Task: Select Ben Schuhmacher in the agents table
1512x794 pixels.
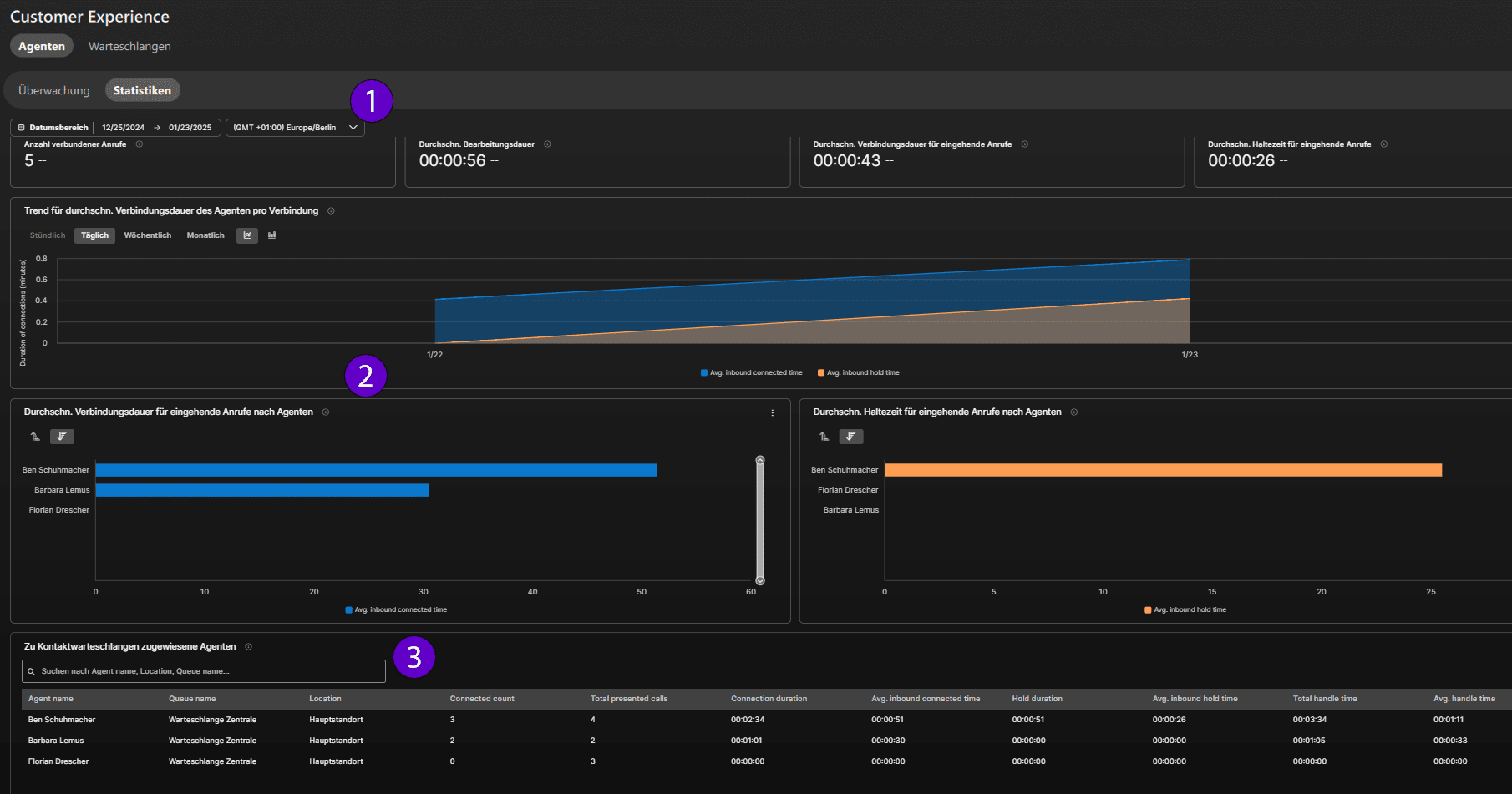Action: [x=62, y=720]
